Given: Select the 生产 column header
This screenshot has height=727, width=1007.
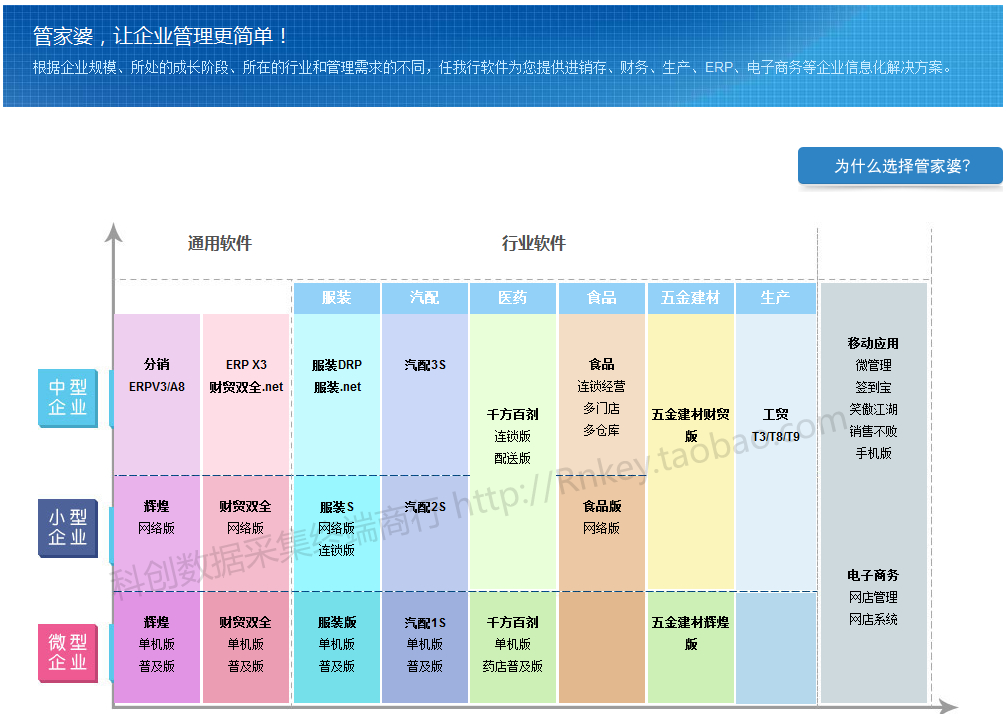Looking at the screenshot, I should [775, 298].
